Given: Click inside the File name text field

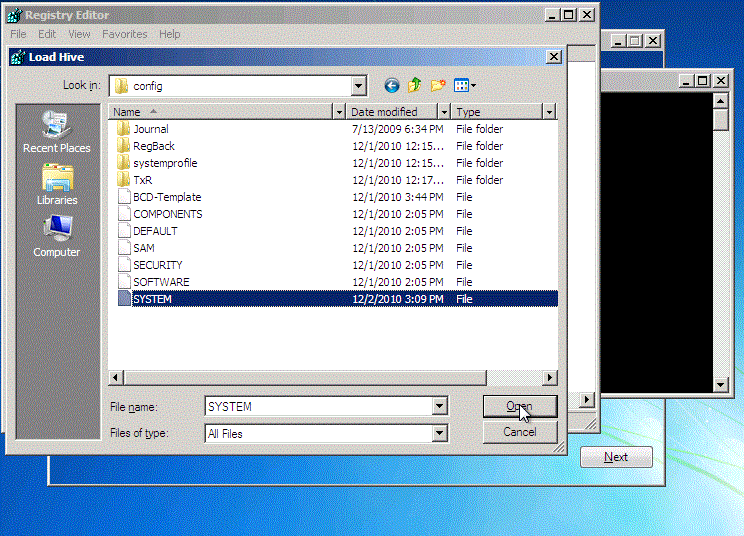Looking at the screenshot, I should [x=319, y=407].
